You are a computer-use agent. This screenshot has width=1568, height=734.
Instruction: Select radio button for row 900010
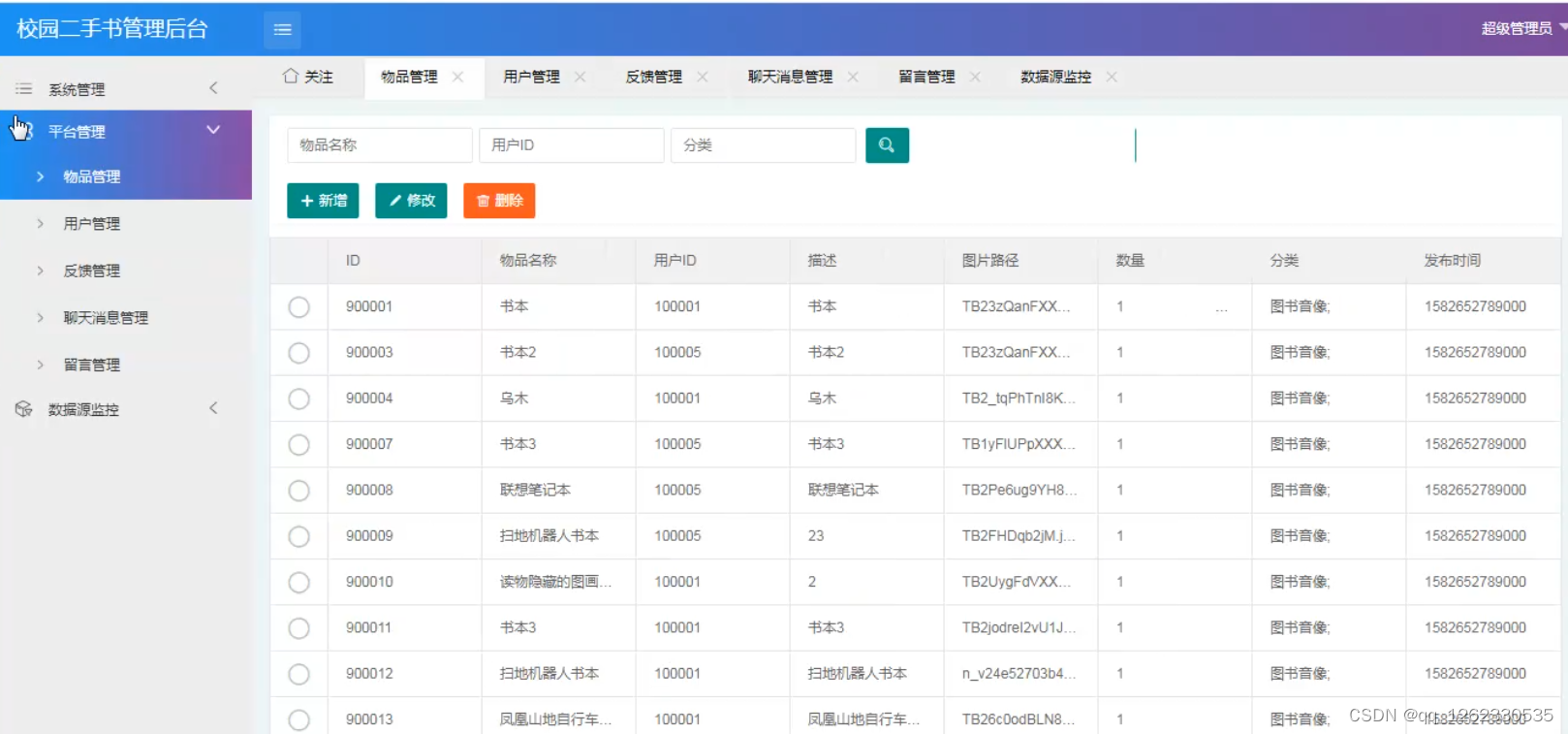(299, 583)
